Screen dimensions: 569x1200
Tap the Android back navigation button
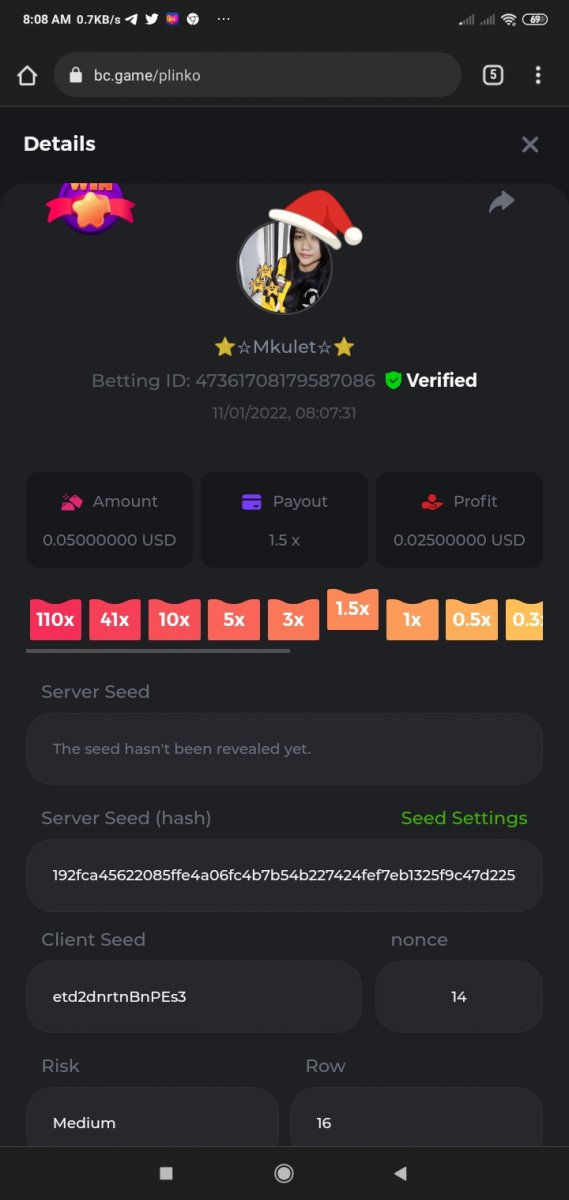click(401, 1173)
